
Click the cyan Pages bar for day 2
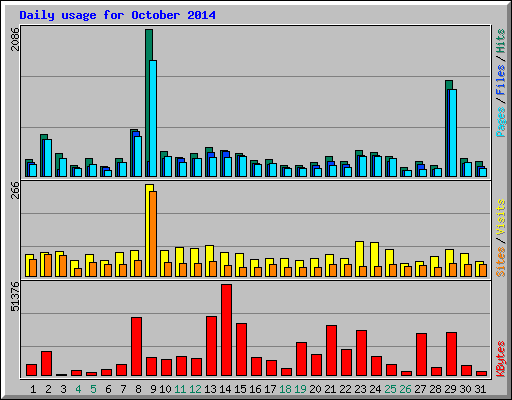coord(48,158)
